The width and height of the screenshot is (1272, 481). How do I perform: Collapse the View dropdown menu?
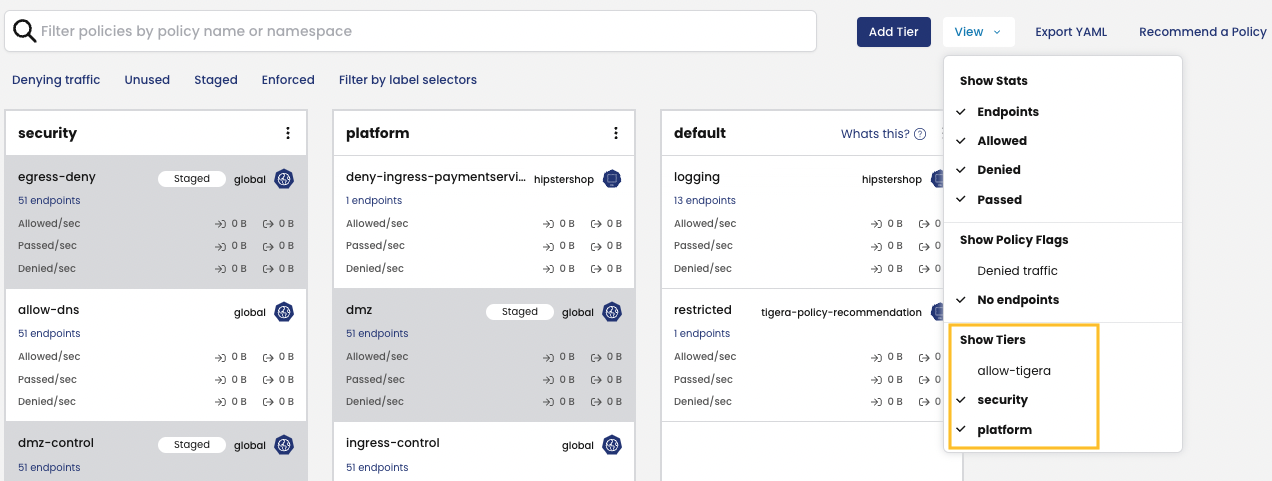[x=977, y=32]
